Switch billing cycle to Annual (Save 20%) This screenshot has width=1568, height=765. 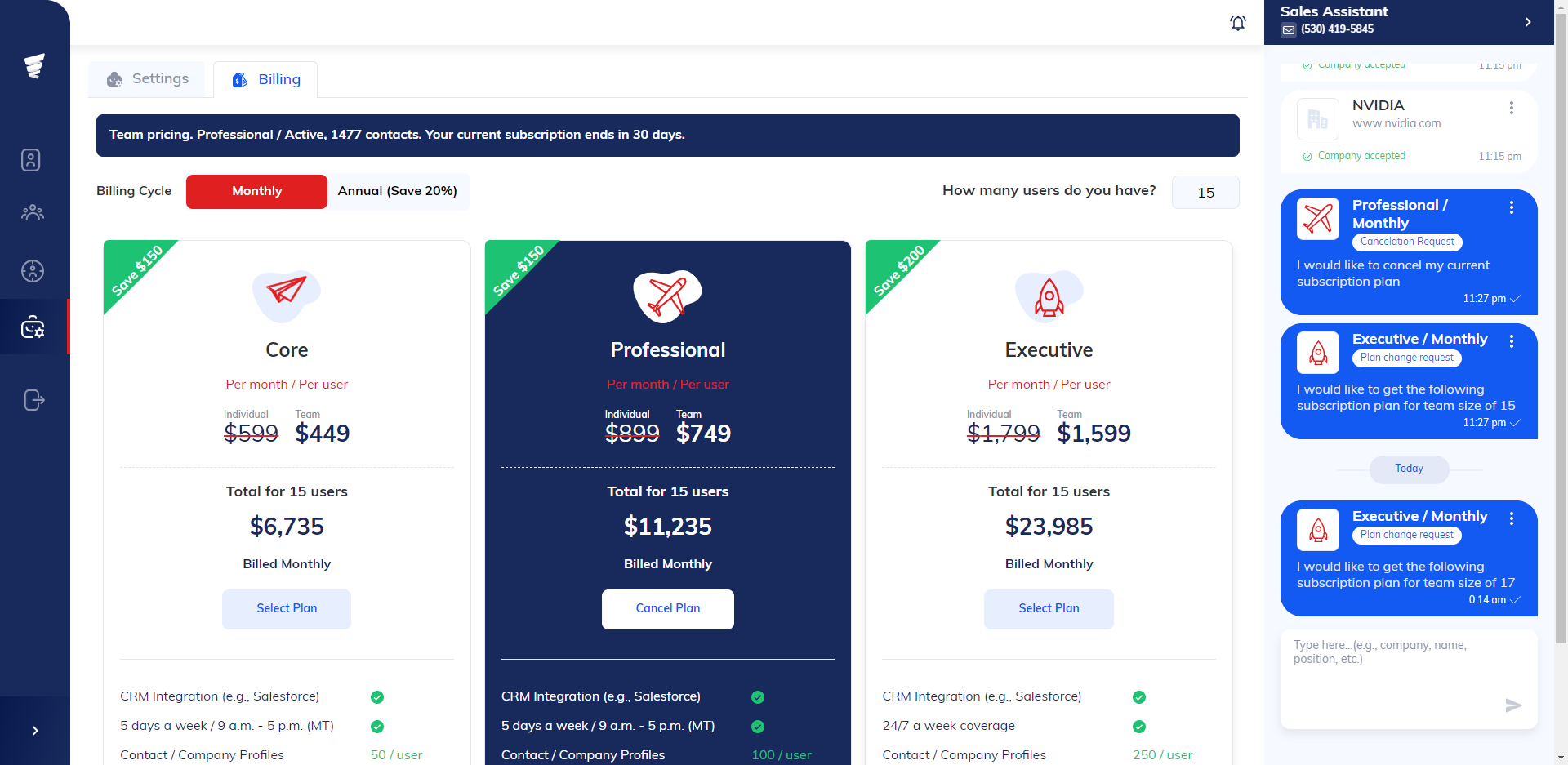tap(398, 191)
